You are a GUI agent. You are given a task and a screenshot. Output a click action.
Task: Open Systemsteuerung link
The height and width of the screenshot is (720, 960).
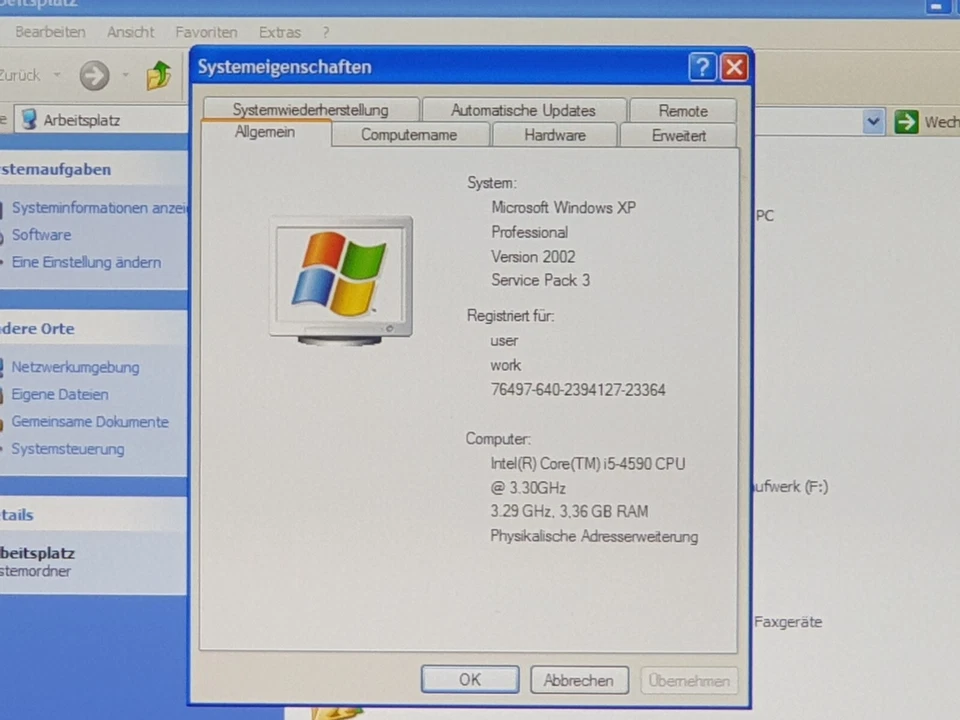click(67, 449)
